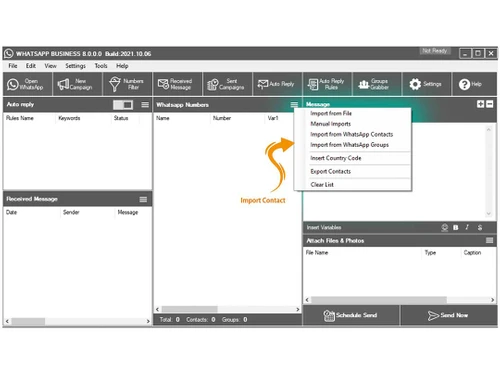Open the View menu
Viewport: 500px width, 375px height.
tap(51, 66)
